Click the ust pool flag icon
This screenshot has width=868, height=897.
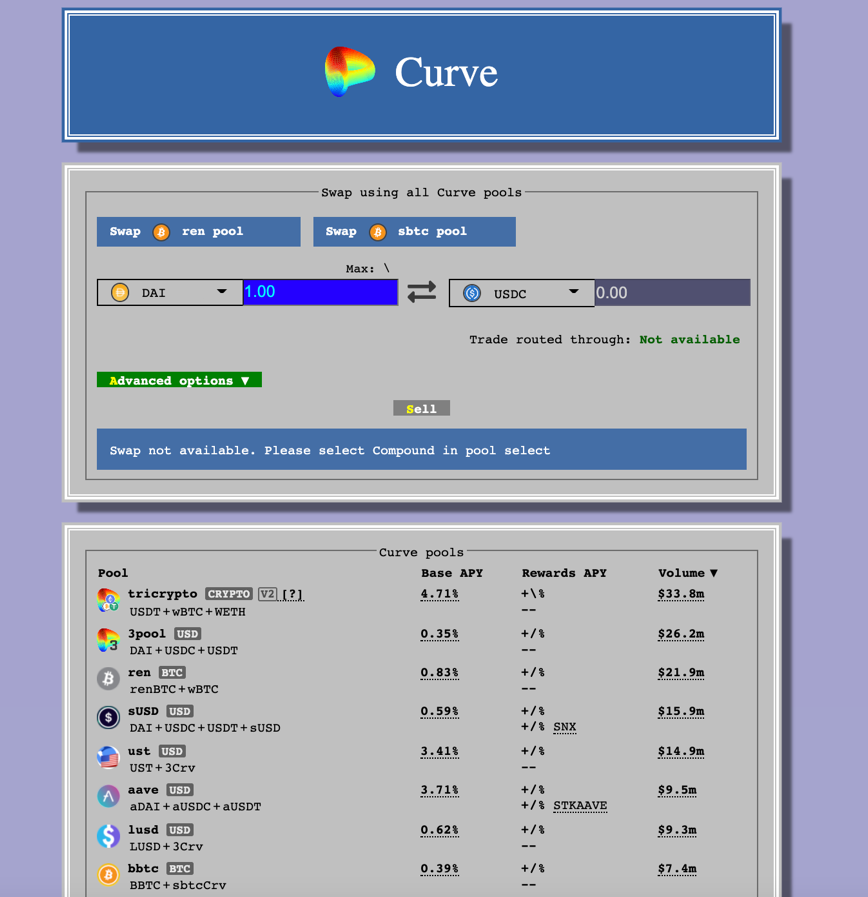pos(108,757)
